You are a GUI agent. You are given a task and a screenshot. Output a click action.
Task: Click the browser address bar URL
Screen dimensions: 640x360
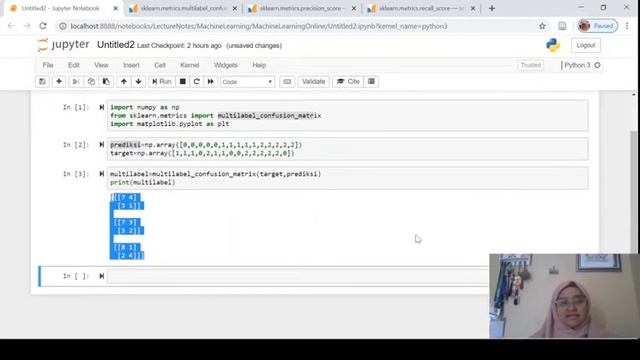click(x=259, y=26)
